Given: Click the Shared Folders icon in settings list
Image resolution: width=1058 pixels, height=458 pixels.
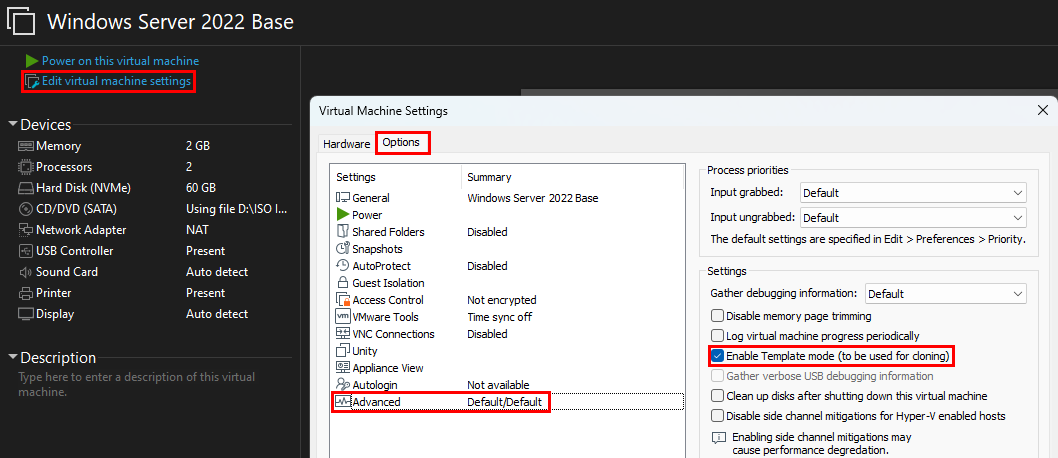Looking at the screenshot, I should (343, 232).
